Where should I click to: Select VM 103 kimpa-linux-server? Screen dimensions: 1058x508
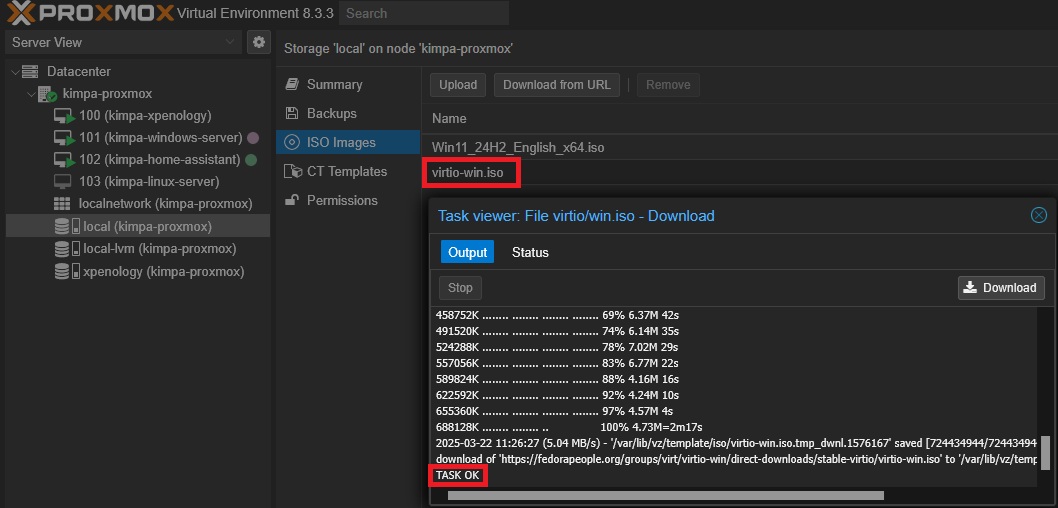(x=148, y=181)
